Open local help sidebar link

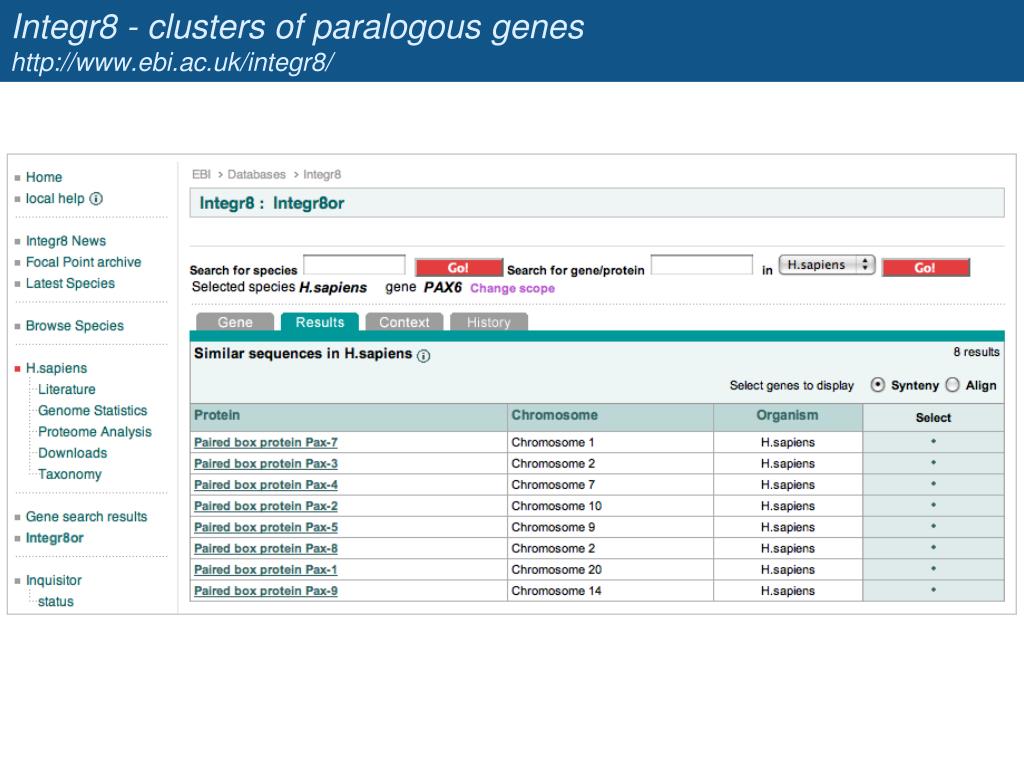tap(55, 199)
